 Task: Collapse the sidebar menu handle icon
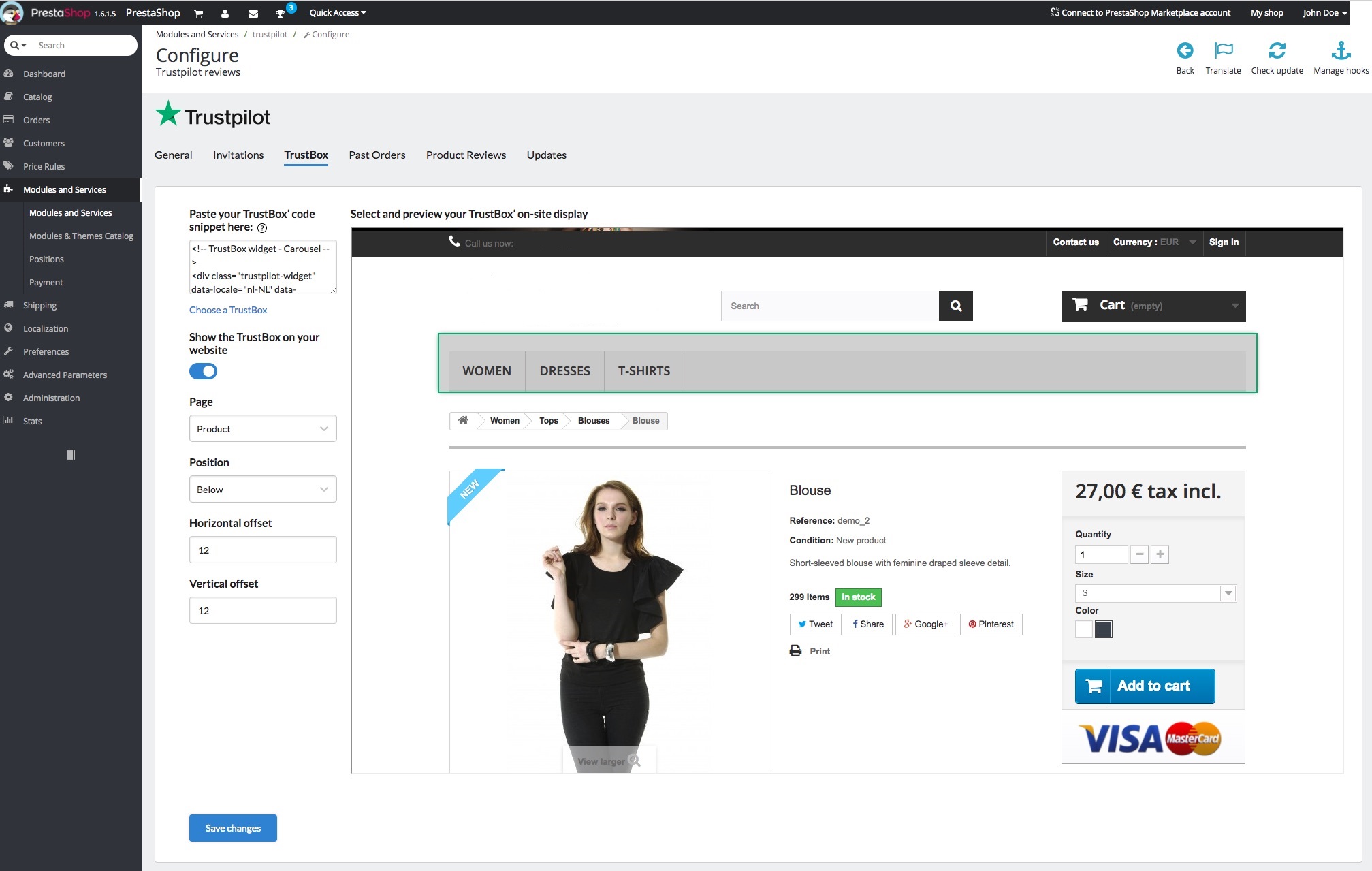71,455
